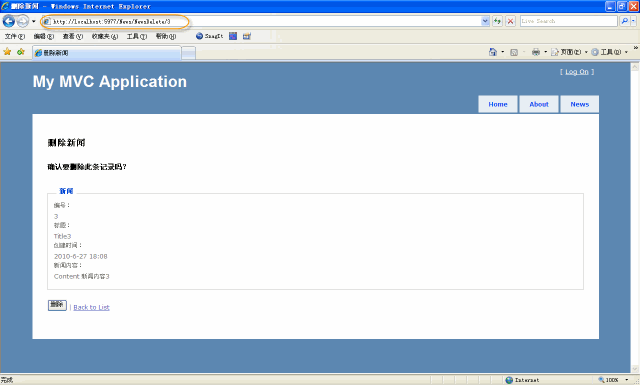
Task: Open the 编辑(E) menu
Action: (44, 36)
